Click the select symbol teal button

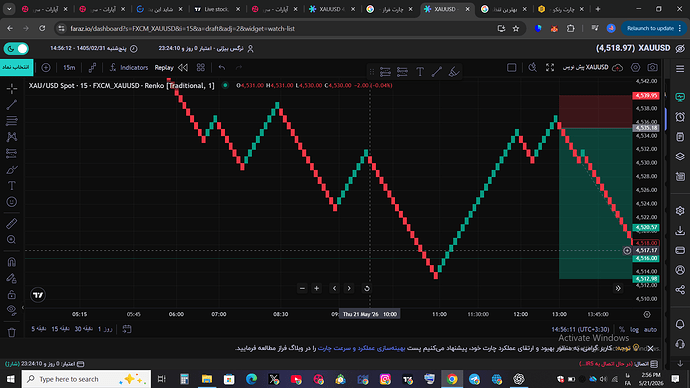16,67
